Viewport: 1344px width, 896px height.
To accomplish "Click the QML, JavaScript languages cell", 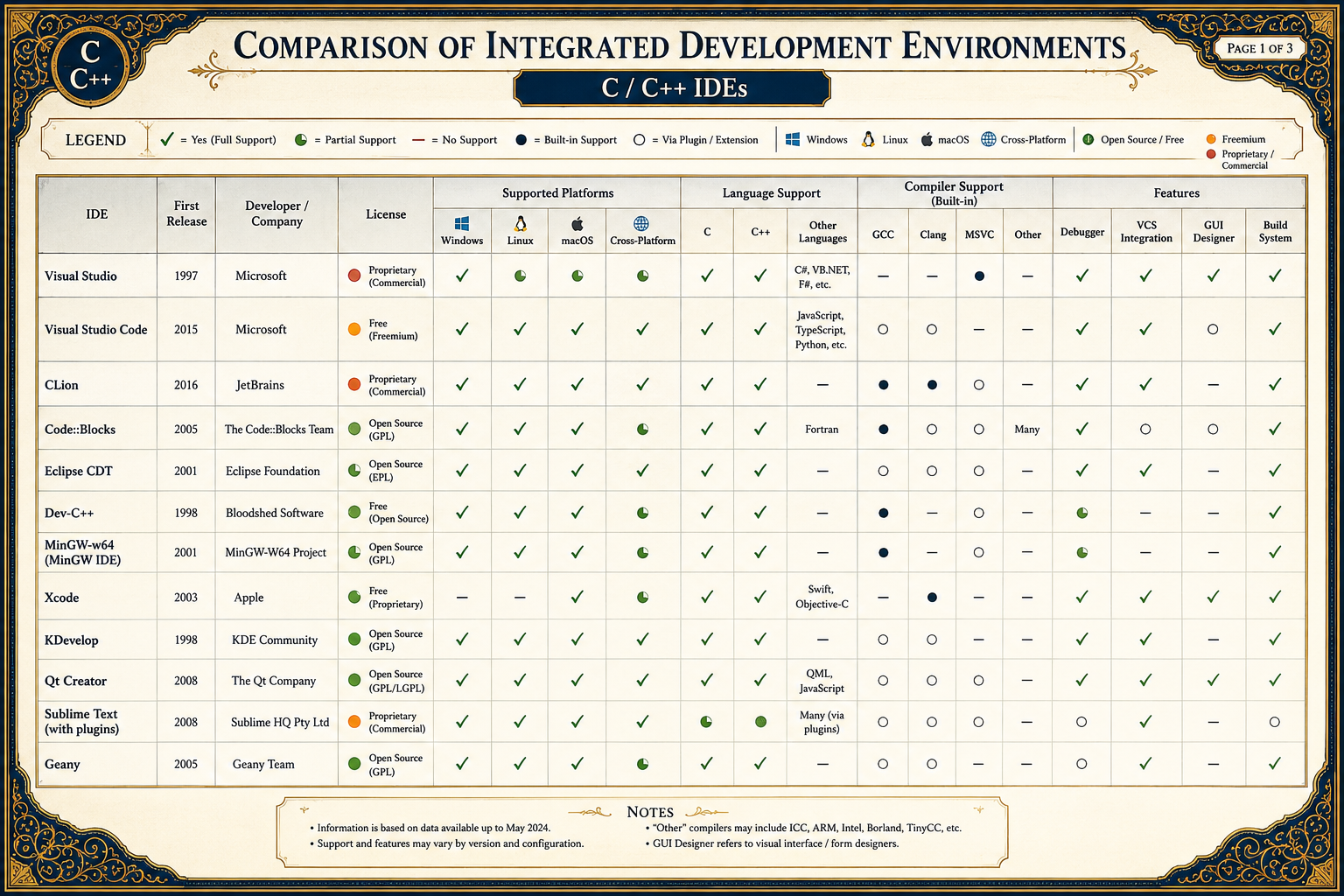I will pos(822,681).
